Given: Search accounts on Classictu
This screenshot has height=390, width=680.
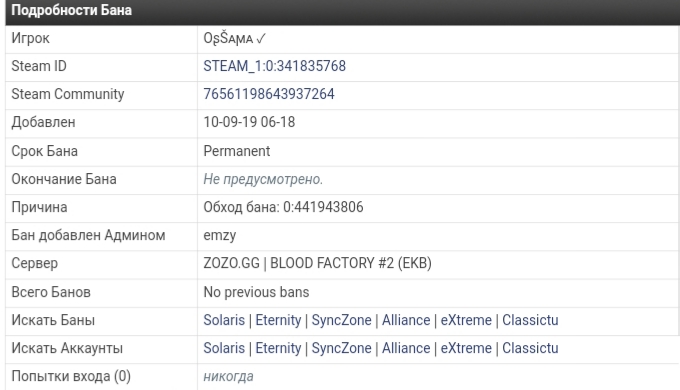Looking at the screenshot, I should (530, 348).
